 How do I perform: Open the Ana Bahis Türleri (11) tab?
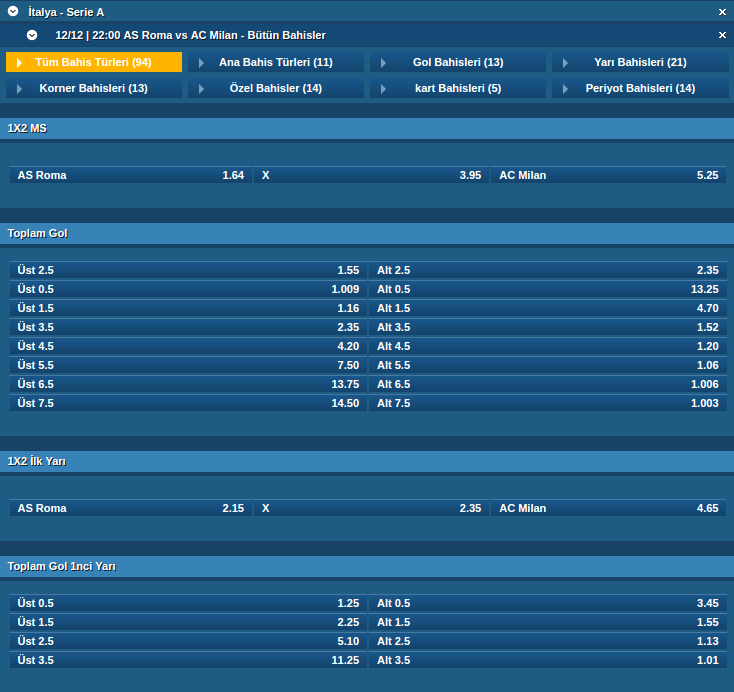[275, 62]
